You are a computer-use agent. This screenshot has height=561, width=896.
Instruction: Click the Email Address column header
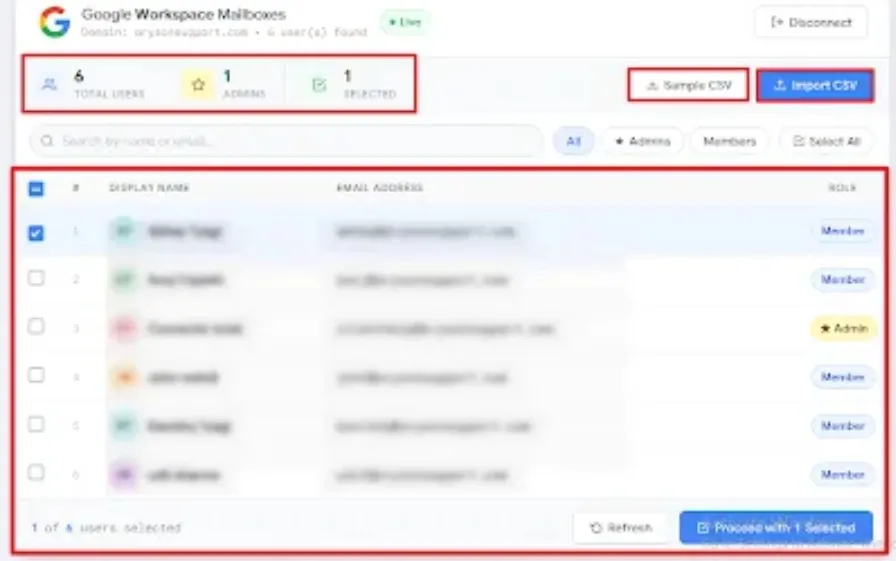[379, 187]
